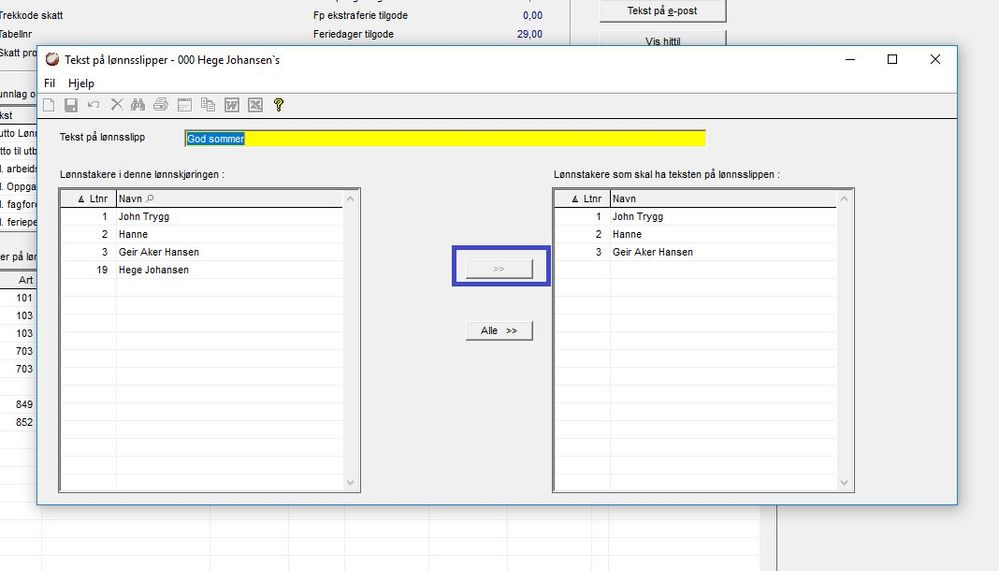The width and height of the screenshot is (999, 571).
Task: Sort right list by Navn column header
Action: tap(723, 199)
